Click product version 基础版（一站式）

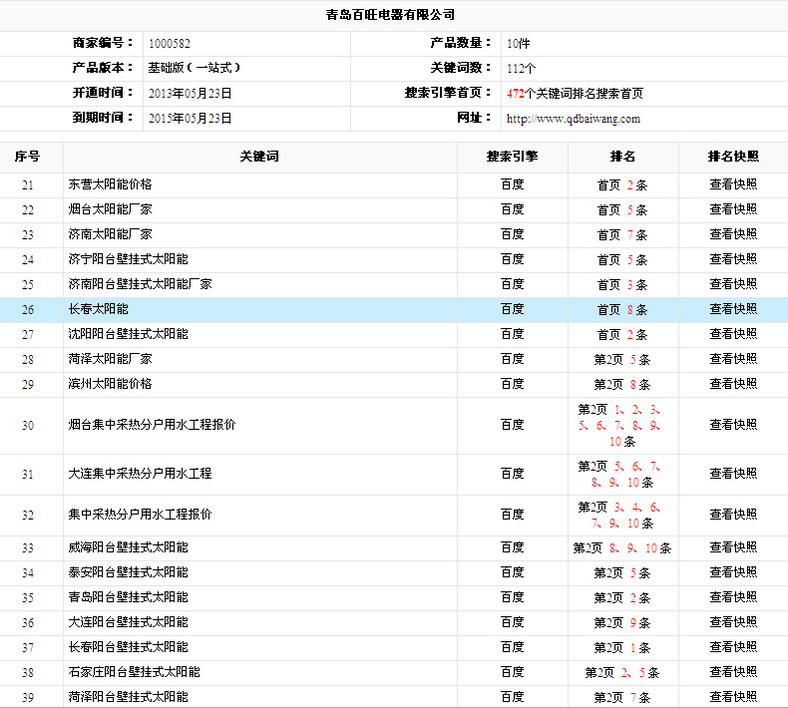pos(194,68)
